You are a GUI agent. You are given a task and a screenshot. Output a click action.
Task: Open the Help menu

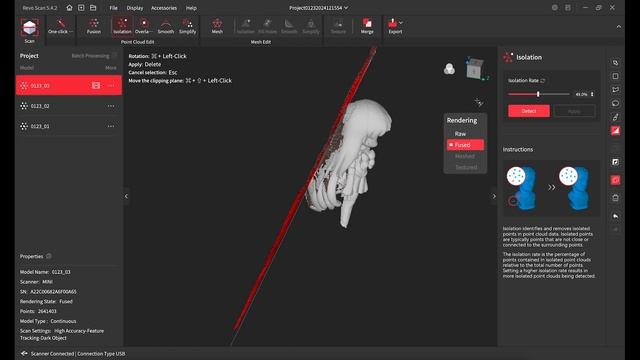point(191,8)
